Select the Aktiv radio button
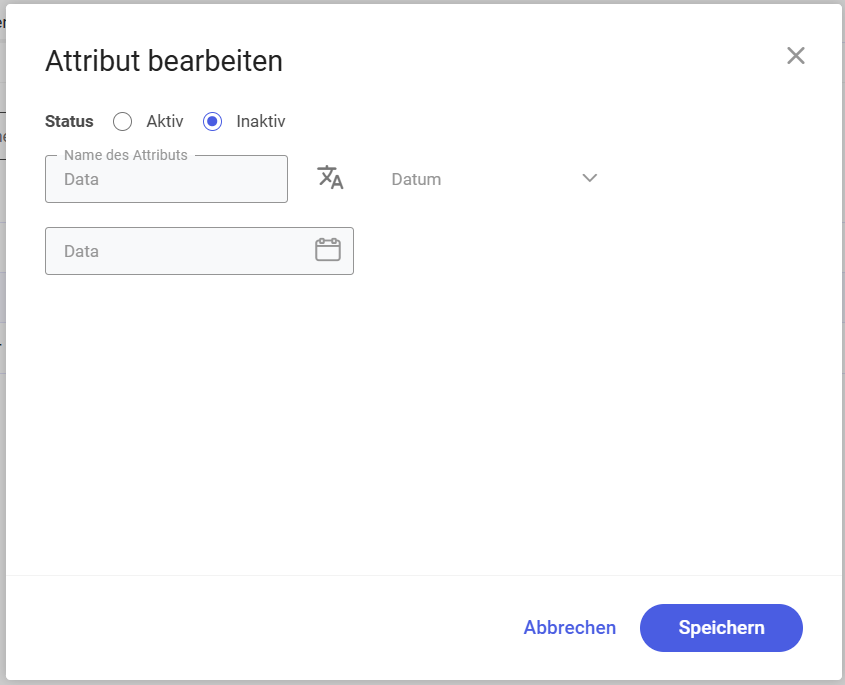 [122, 121]
